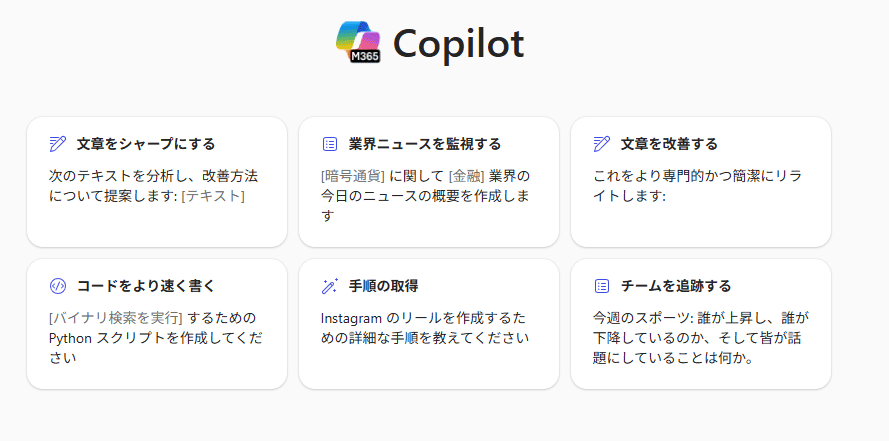Image resolution: width=889 pixels, height=441 pixels.
Task: Click the Instagram reel instructions description
Action: (425, 328)
